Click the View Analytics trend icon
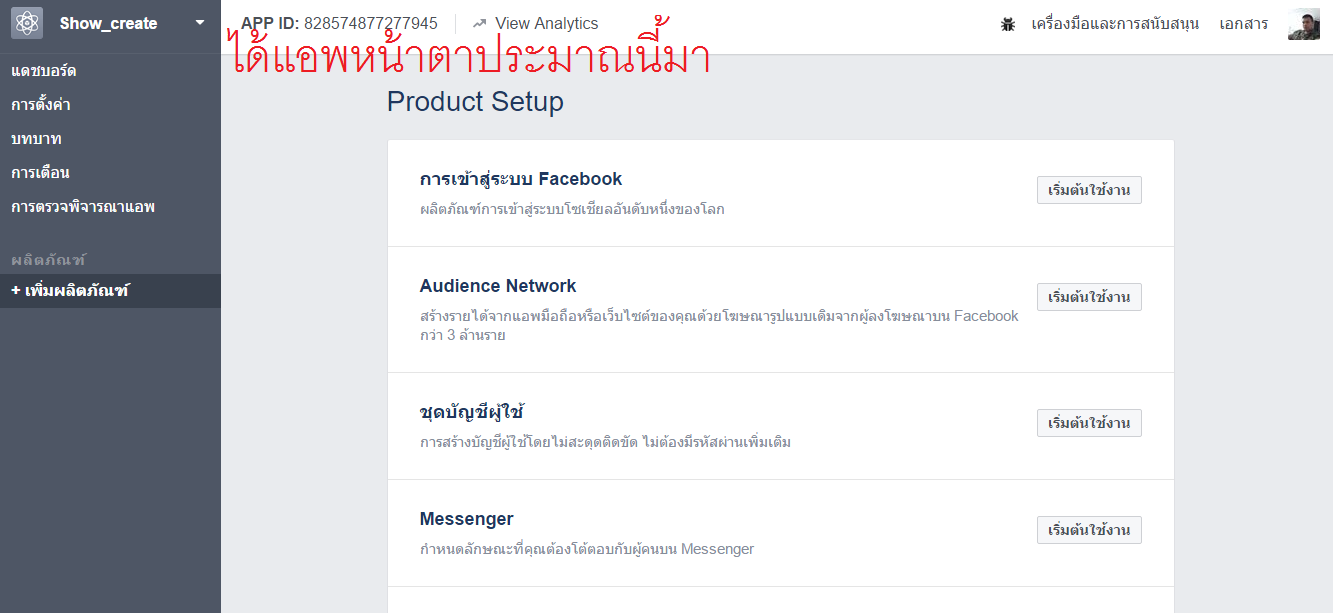The width and height of the screenshot is (1333, 613). [x=480, y=23]
